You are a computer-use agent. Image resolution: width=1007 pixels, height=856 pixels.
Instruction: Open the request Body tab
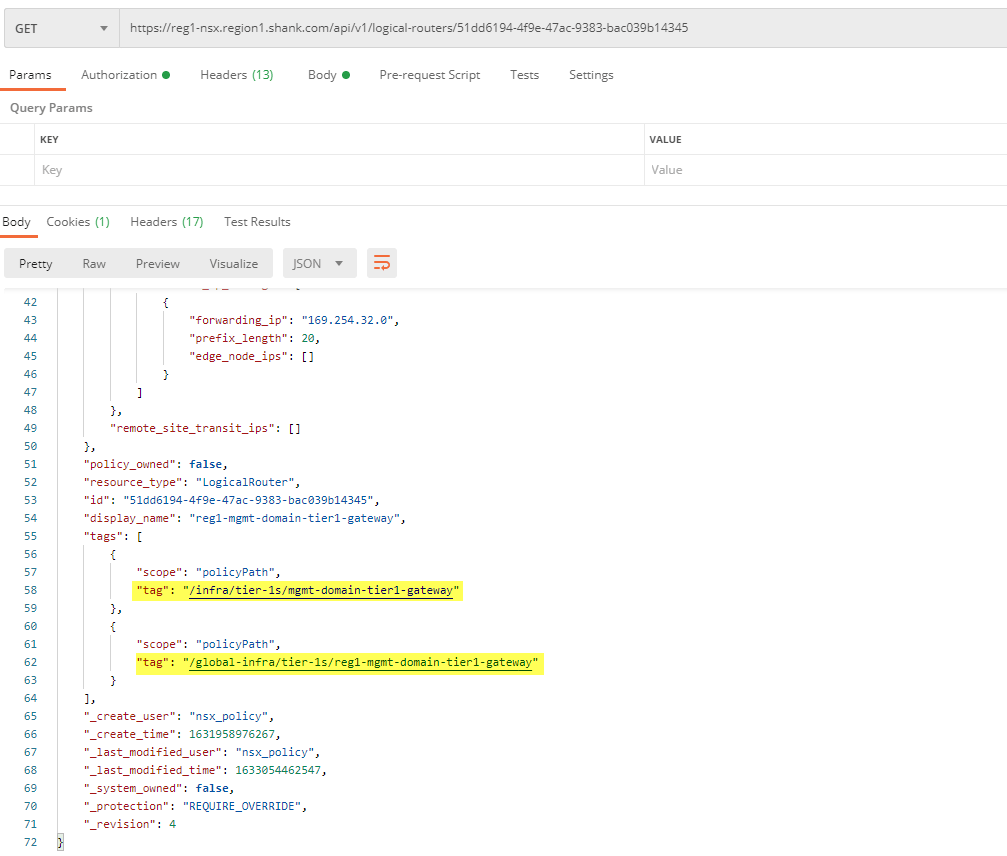click(x=328, y=75)
